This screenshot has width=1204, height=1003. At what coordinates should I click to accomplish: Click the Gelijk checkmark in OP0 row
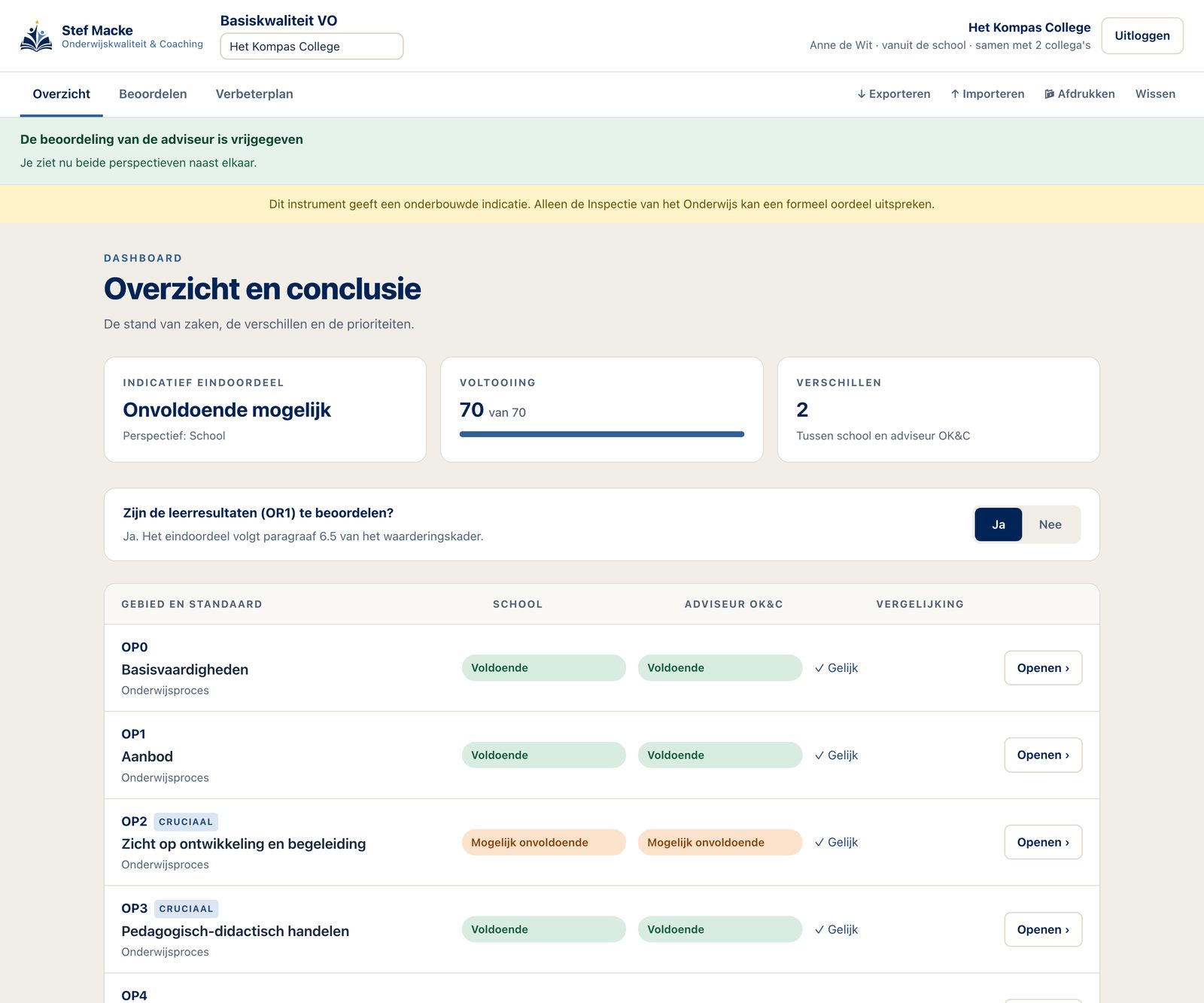(819, 668)
